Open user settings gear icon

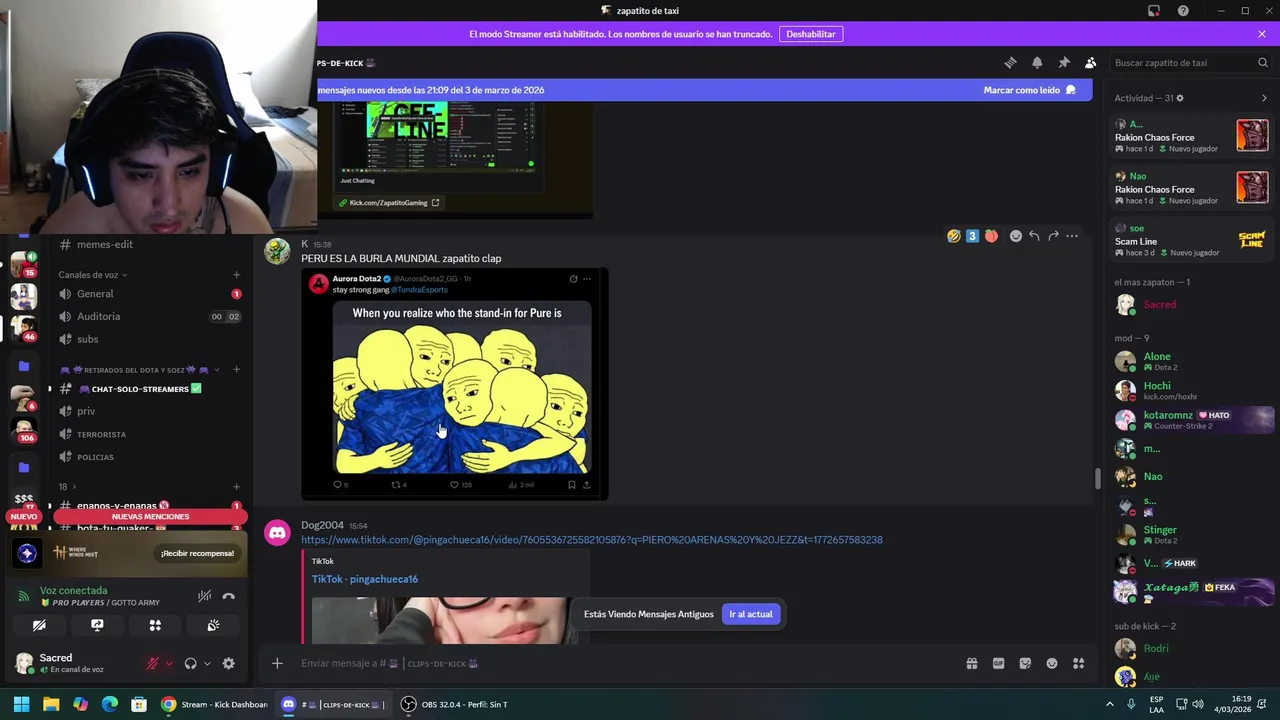coord(229,663)
